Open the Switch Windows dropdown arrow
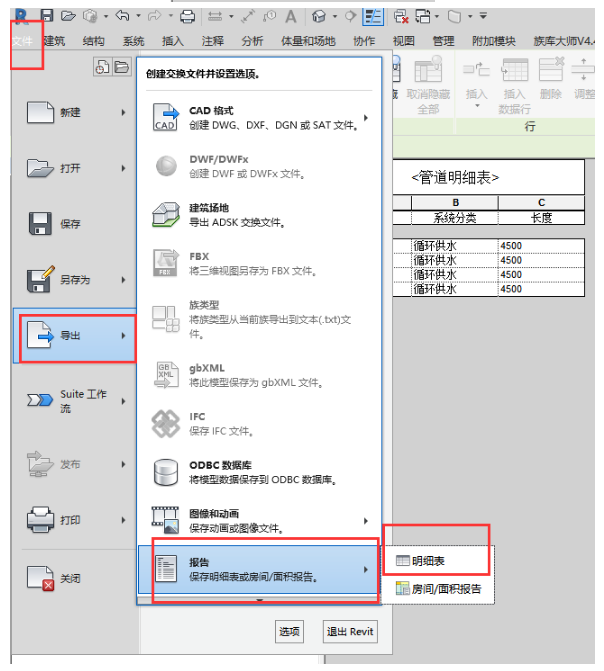Viewport: 604px width, 671px height. [x=437, y=17]
